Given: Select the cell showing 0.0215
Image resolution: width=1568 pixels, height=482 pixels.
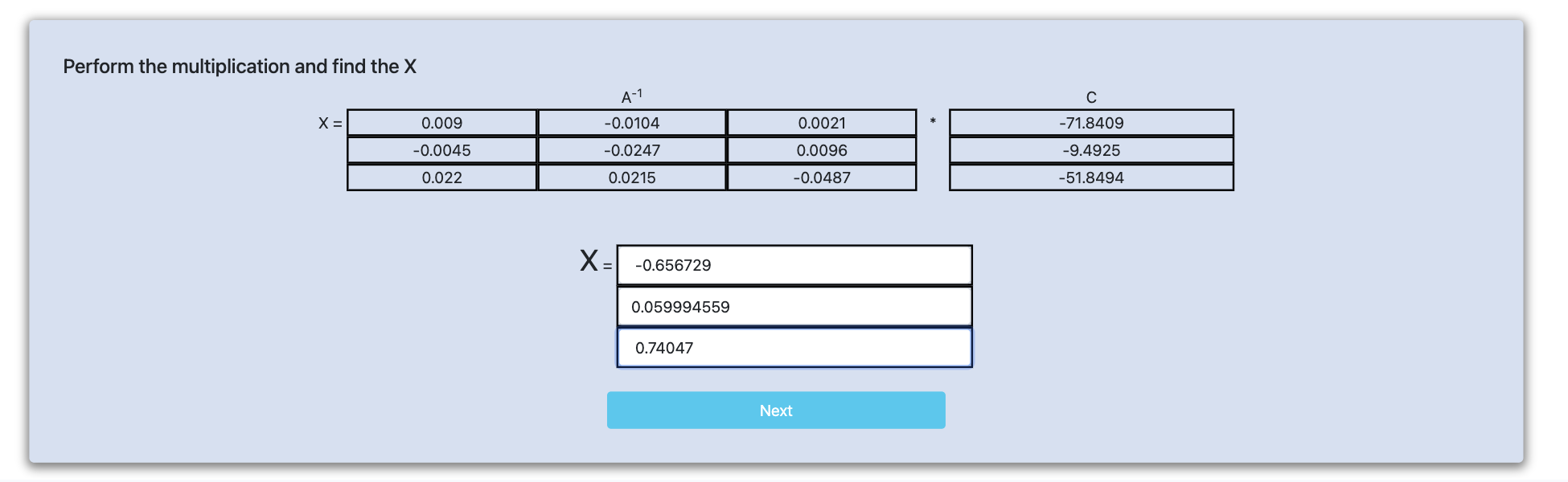Looking at the screenshot, I should point(632,178).
